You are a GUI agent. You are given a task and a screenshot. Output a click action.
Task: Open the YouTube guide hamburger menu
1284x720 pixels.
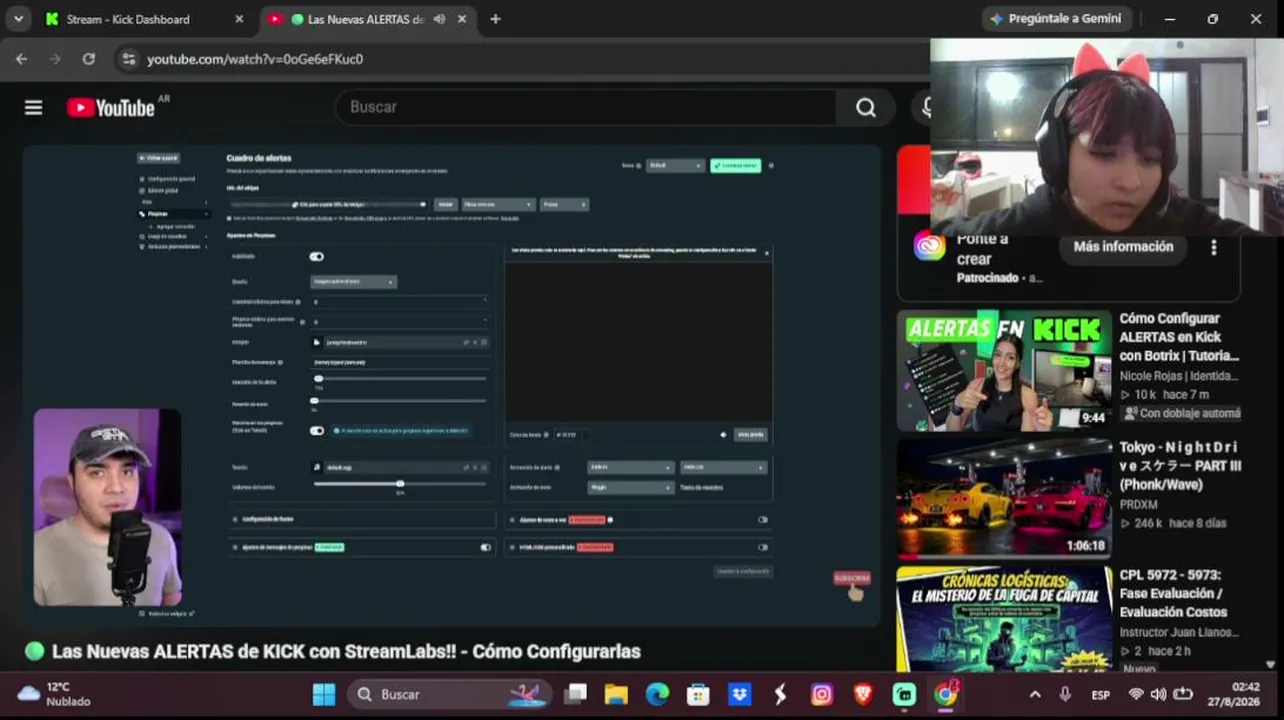(34, 107)
